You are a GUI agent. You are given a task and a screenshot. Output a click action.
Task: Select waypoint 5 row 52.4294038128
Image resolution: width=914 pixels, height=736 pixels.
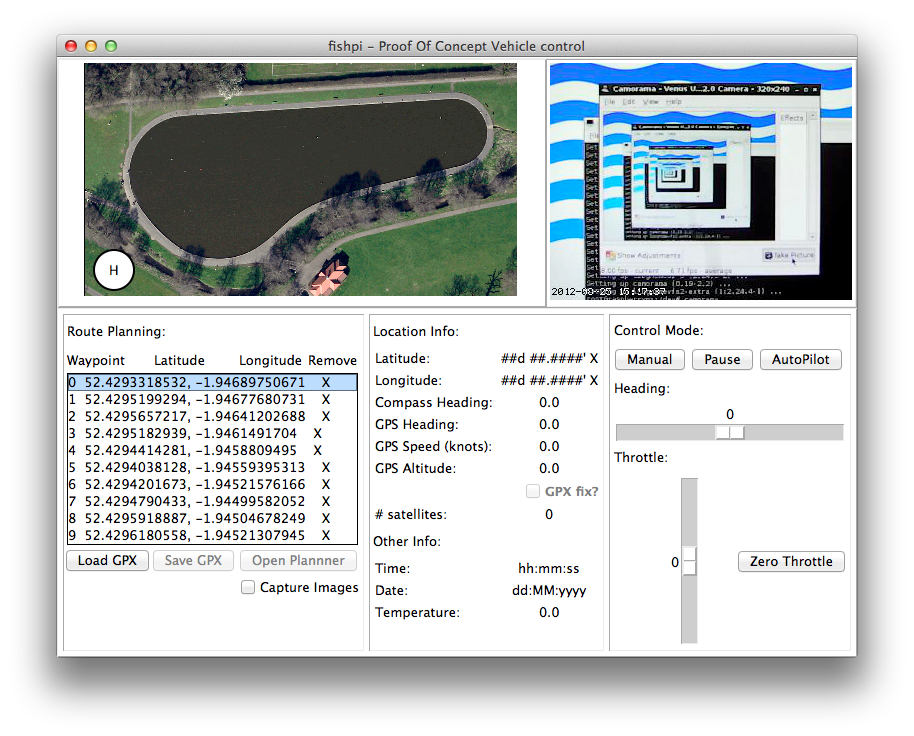point(212,467)
